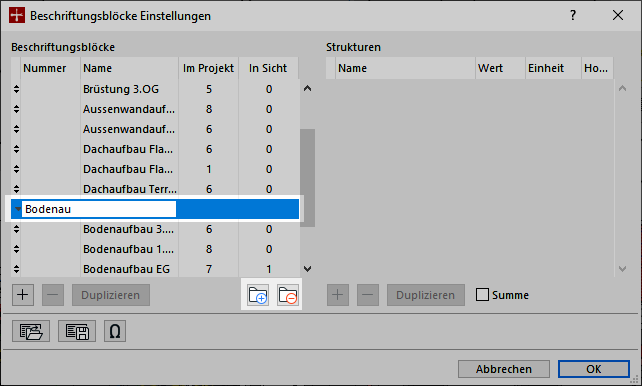Viewport: 642px width, 386px height.
Task: Click the load label blocks icon
Action: tap(31, 331)
